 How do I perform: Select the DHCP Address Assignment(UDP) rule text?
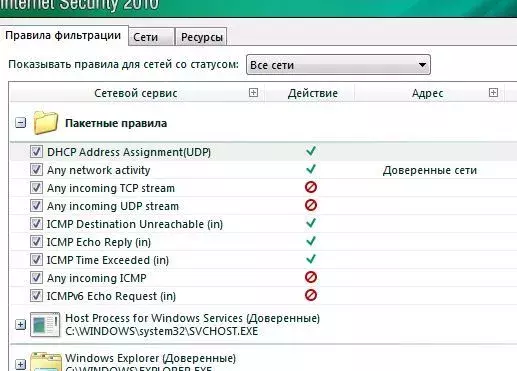tap(129, 152)
